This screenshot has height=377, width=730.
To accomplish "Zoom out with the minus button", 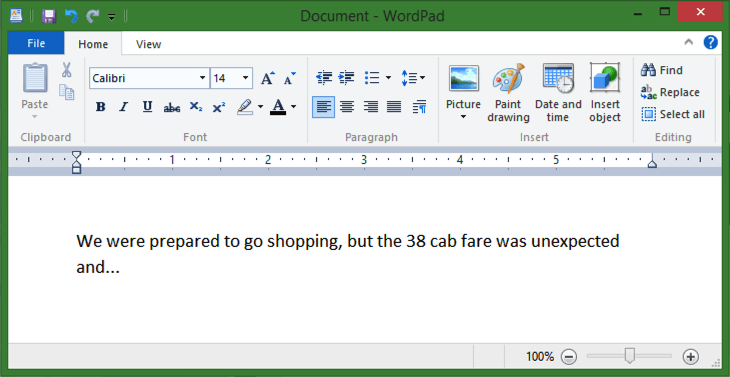I will (x=569, y=357).
